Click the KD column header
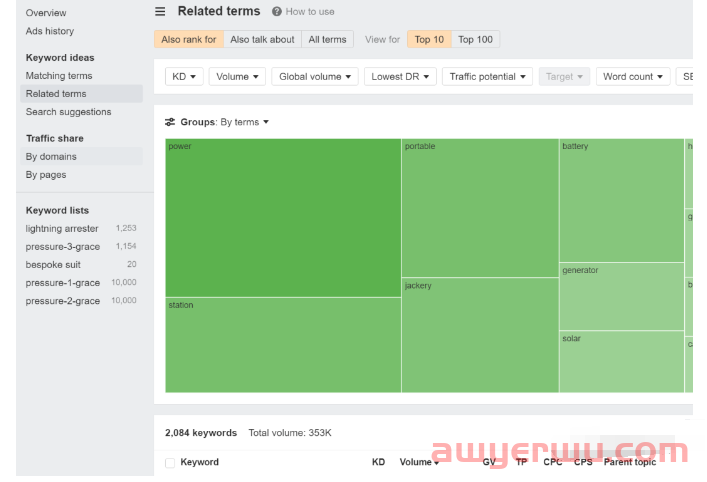The image size is (707, 482). click(378, 462)
